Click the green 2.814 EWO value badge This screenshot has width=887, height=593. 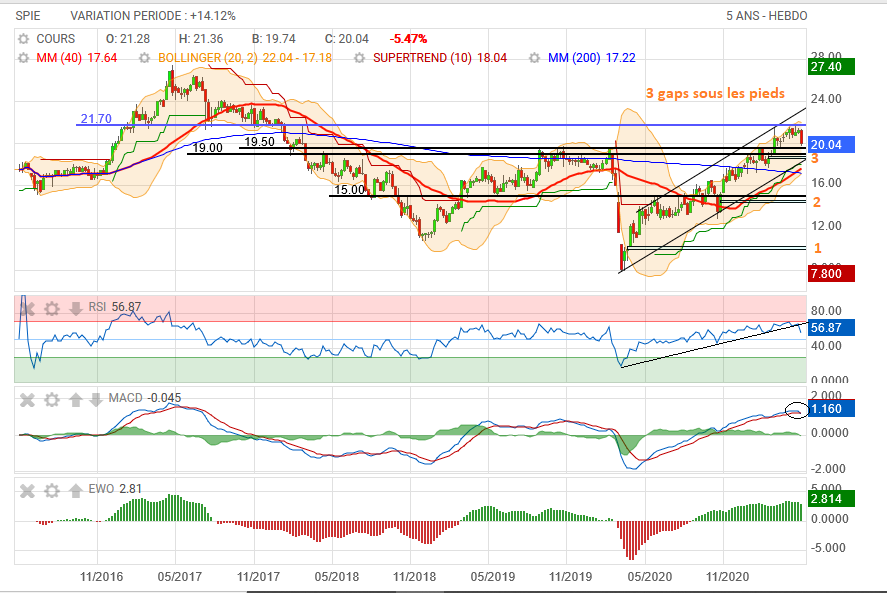point(832,499)
